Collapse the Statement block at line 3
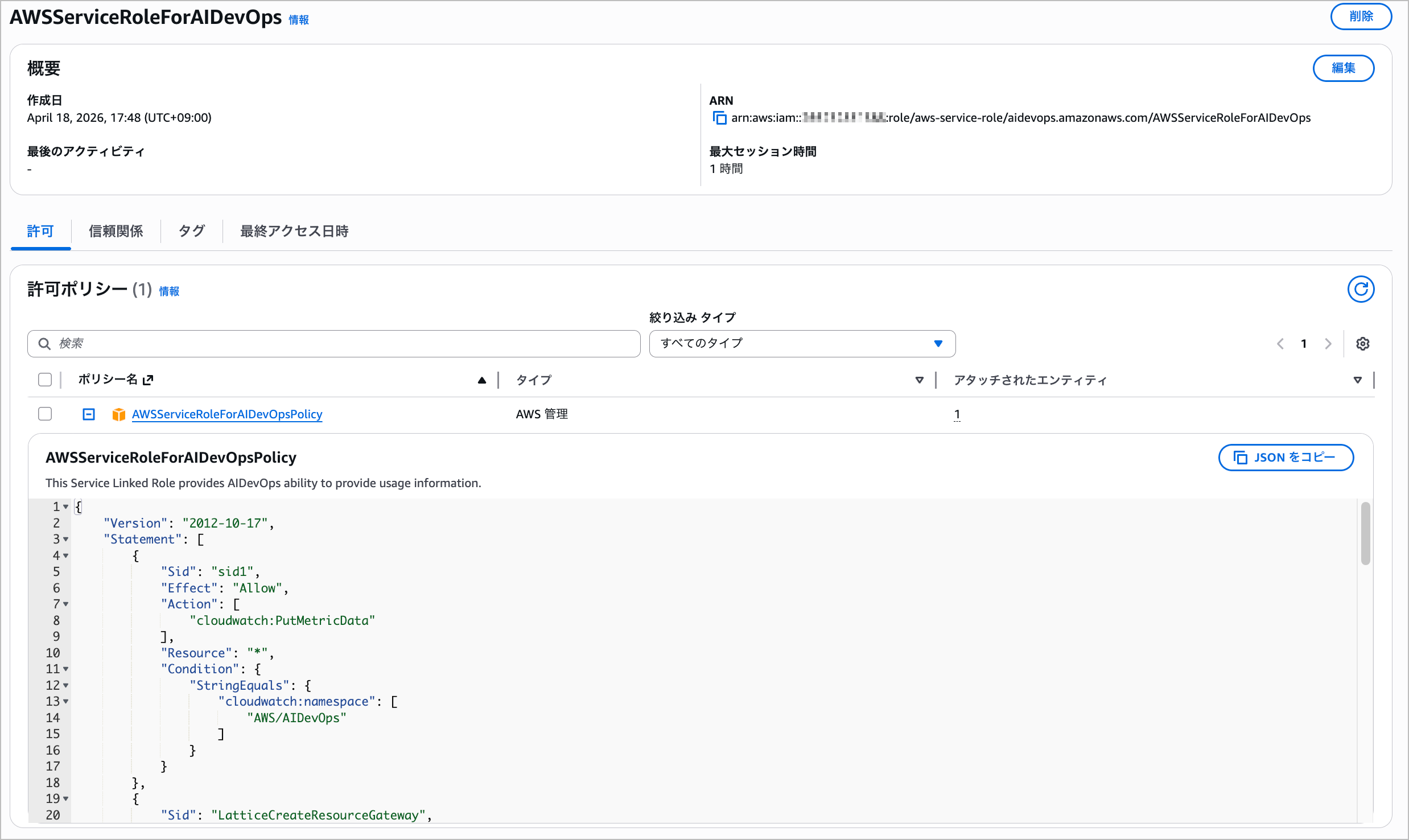The width and height of the screenshot is (1409, 840). coord(65,540)
